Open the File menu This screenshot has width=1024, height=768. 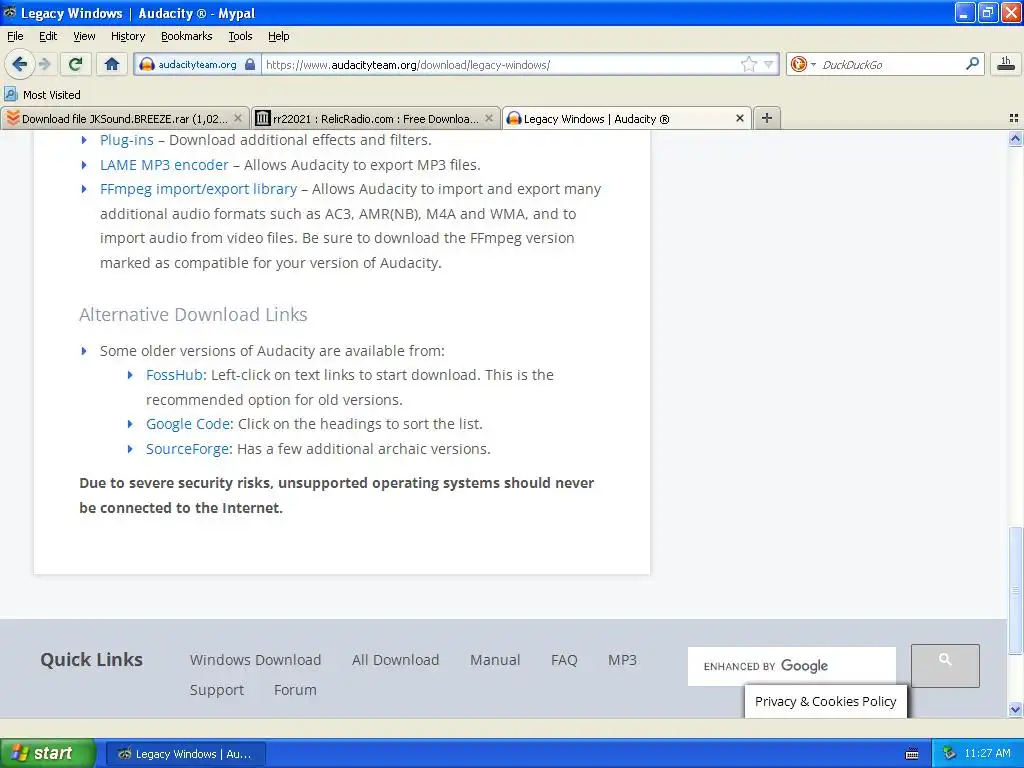(x=15, y=36)
